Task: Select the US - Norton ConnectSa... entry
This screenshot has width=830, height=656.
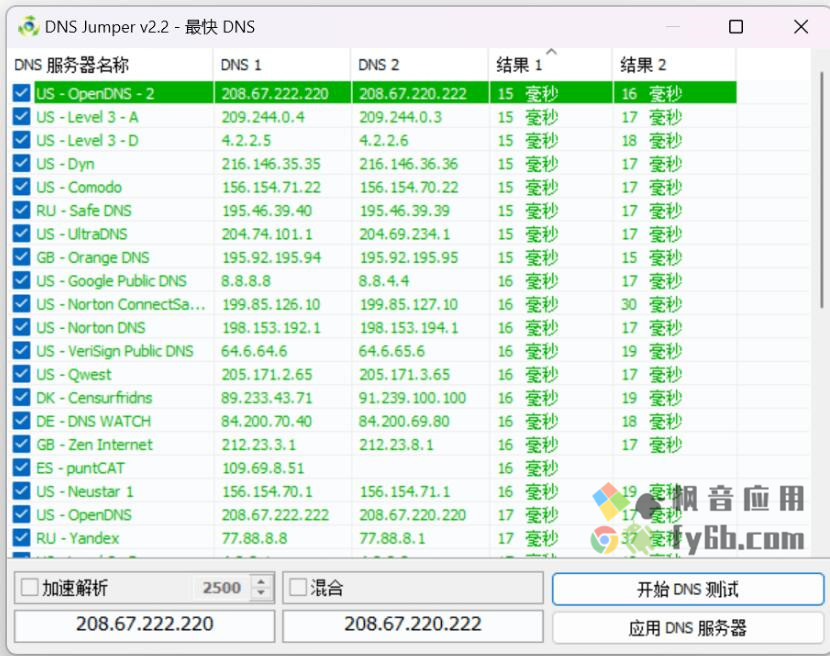Action: pyautogui.click(x=121, y=304)
